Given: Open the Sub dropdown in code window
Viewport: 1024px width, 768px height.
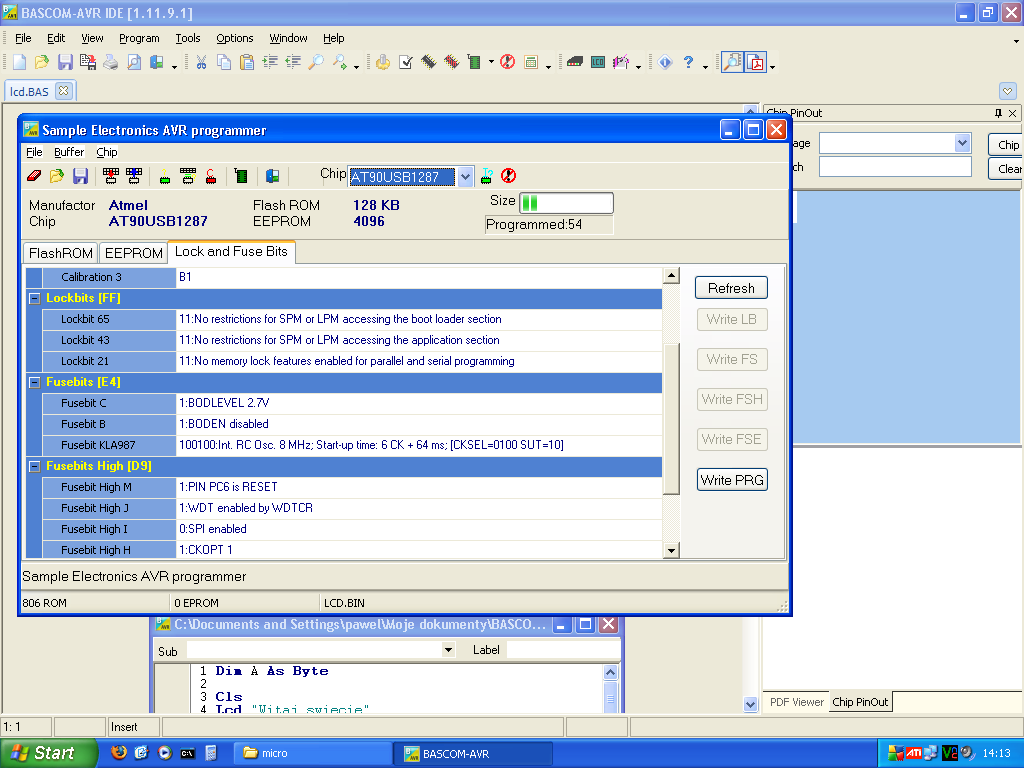Looking at the screenshot, I should point(448,650).
